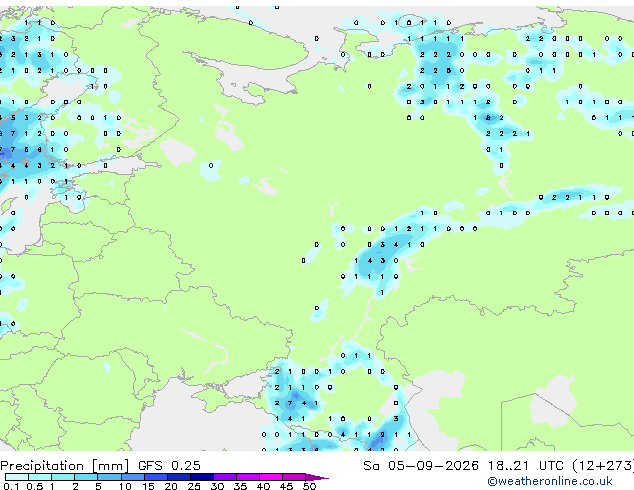Screen dimensions: 634x490
Task: Click the legend scale value 10
Action: [125, 486]
